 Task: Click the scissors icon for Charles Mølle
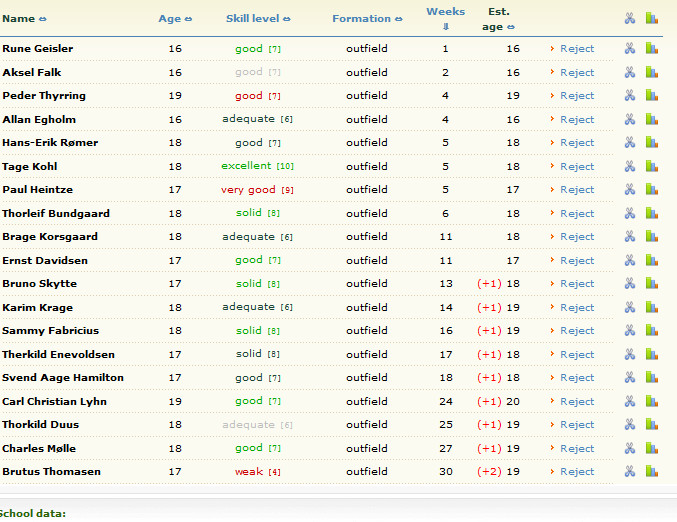tap(630, 449)
